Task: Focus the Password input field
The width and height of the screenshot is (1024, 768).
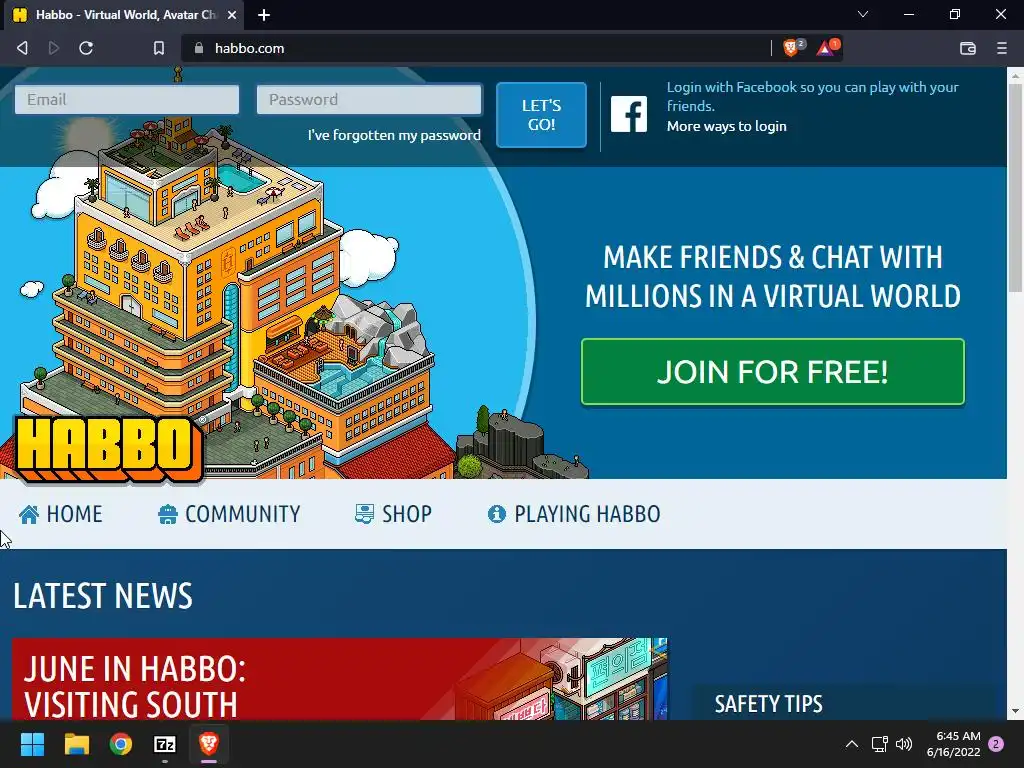Action: coord(369,100)
